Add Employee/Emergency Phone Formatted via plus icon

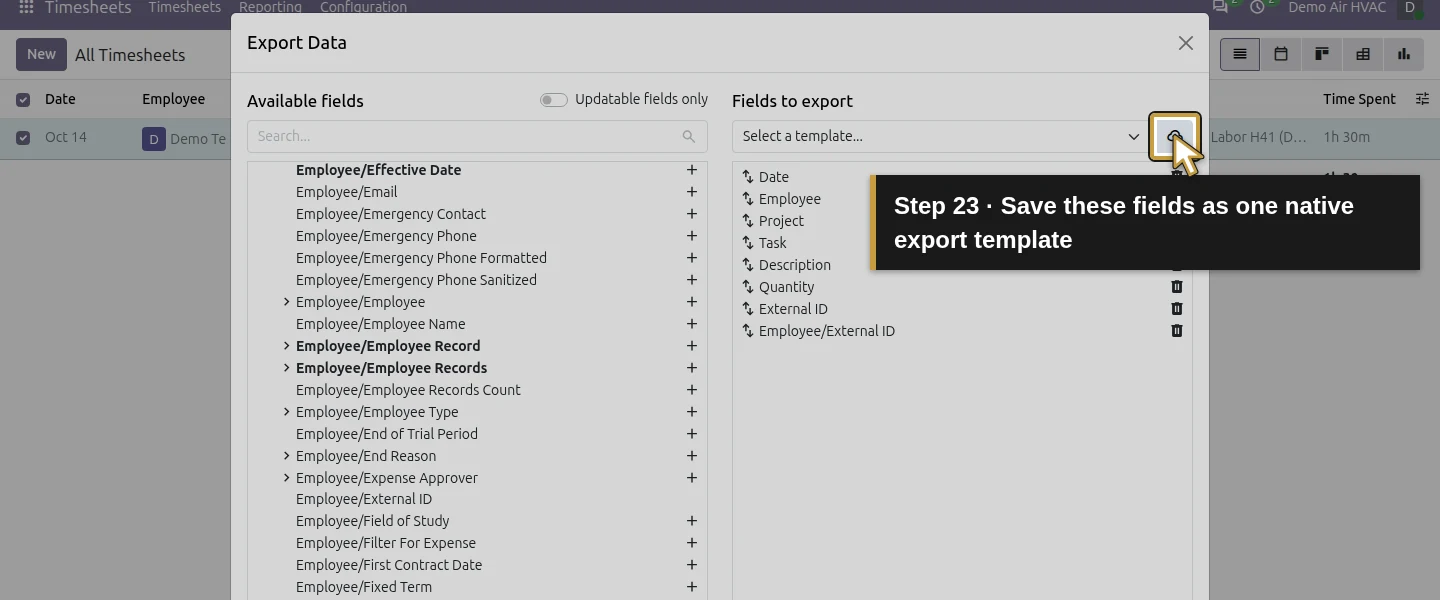point(691,258)
